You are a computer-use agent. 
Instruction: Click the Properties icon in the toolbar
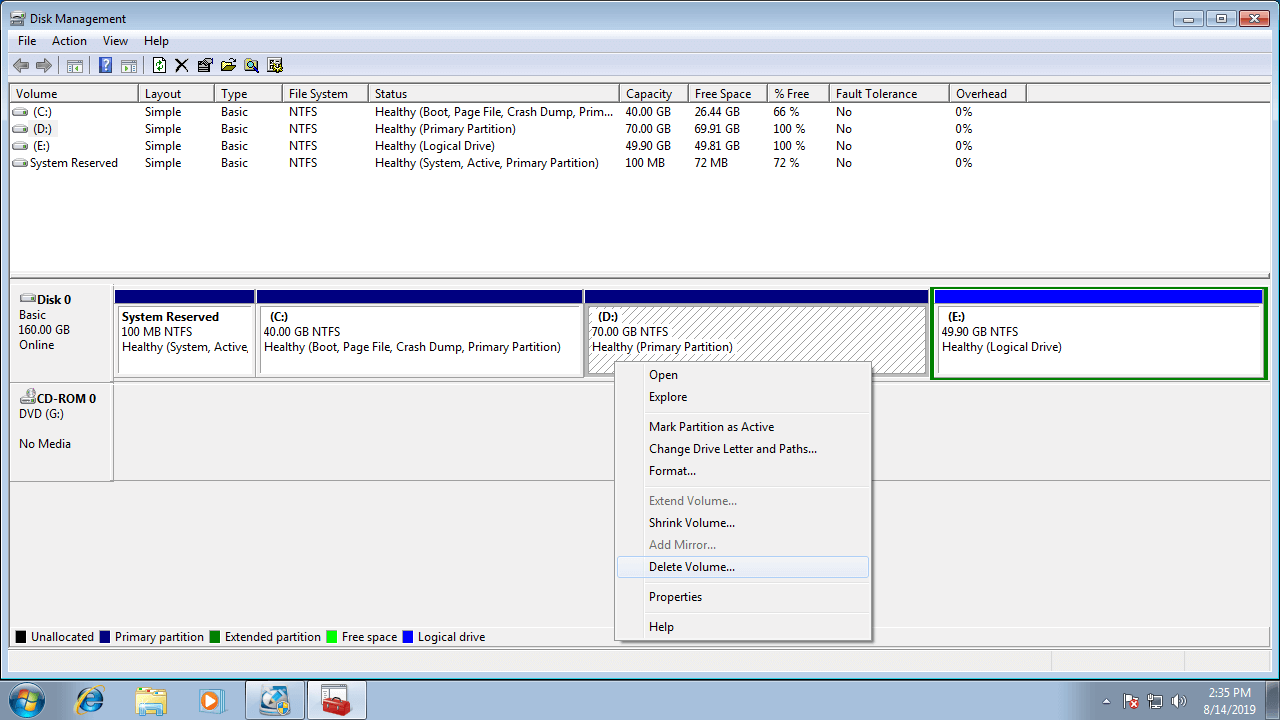click(x=205, y=66)
